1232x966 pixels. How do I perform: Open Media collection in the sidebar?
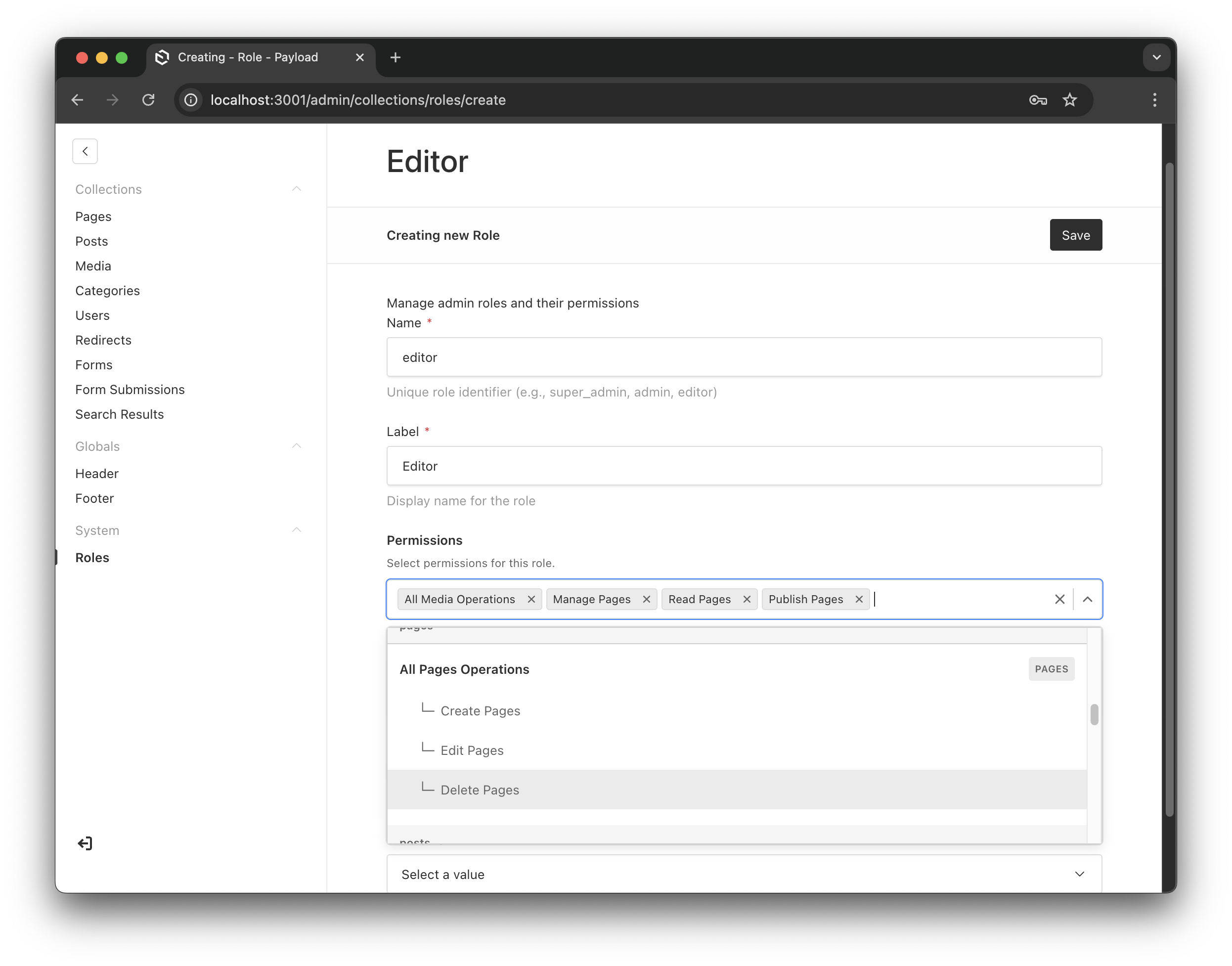pos(93,266)
